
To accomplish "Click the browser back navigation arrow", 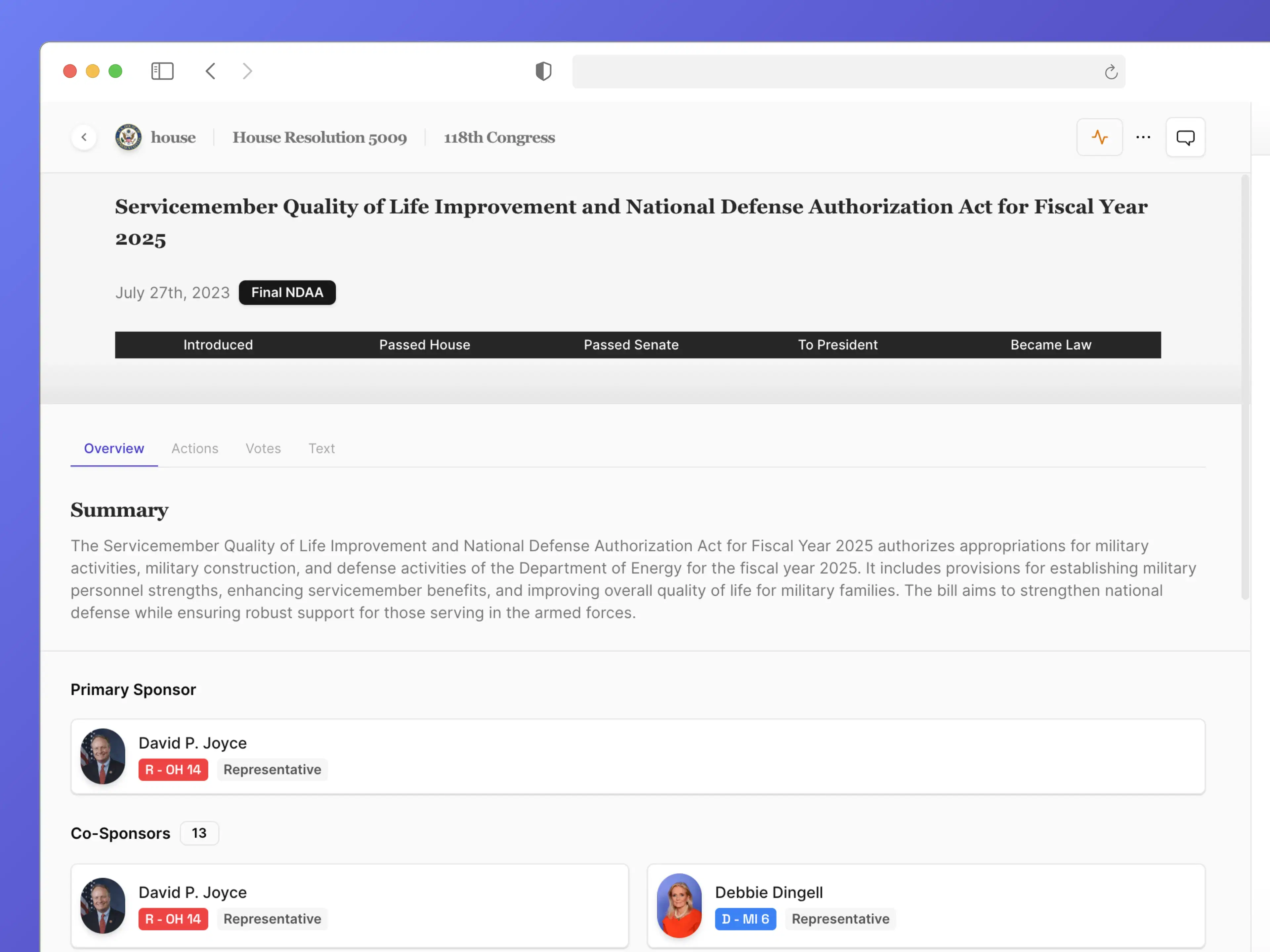I will pos(210,71).
